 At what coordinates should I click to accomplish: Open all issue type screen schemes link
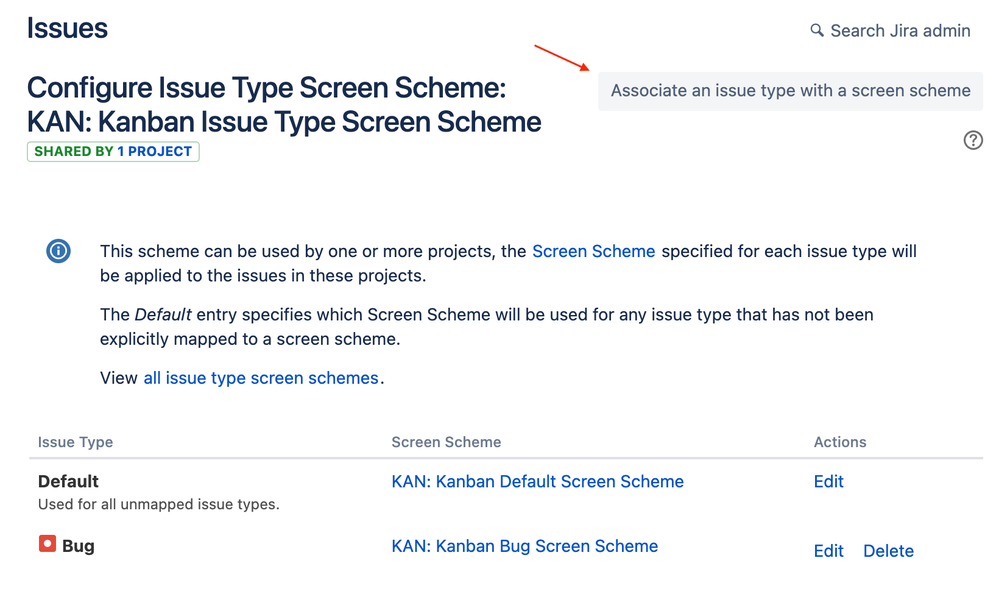(261, 378)
